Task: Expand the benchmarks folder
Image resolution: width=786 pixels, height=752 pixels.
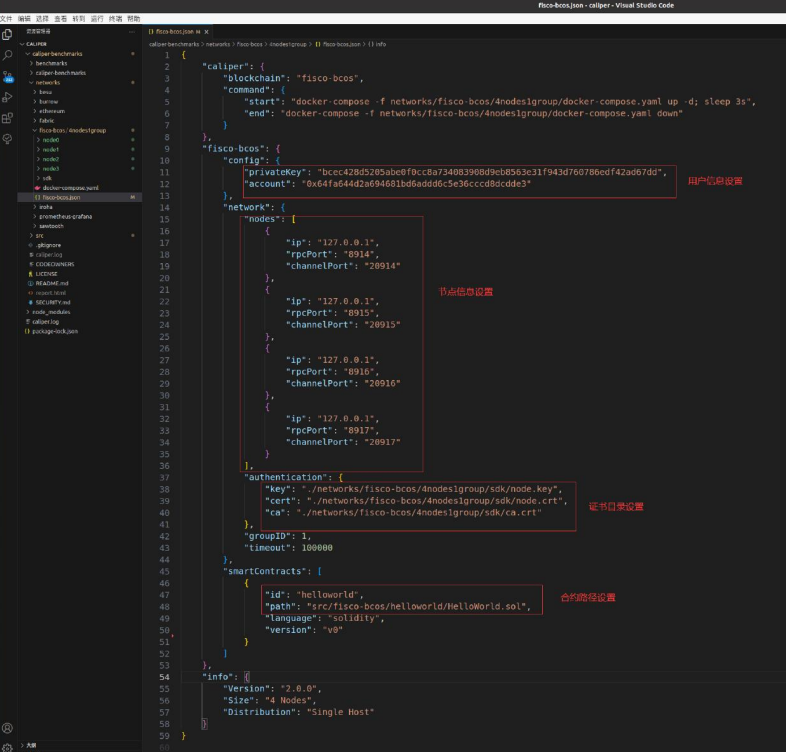Action: [x=31, y=63]
